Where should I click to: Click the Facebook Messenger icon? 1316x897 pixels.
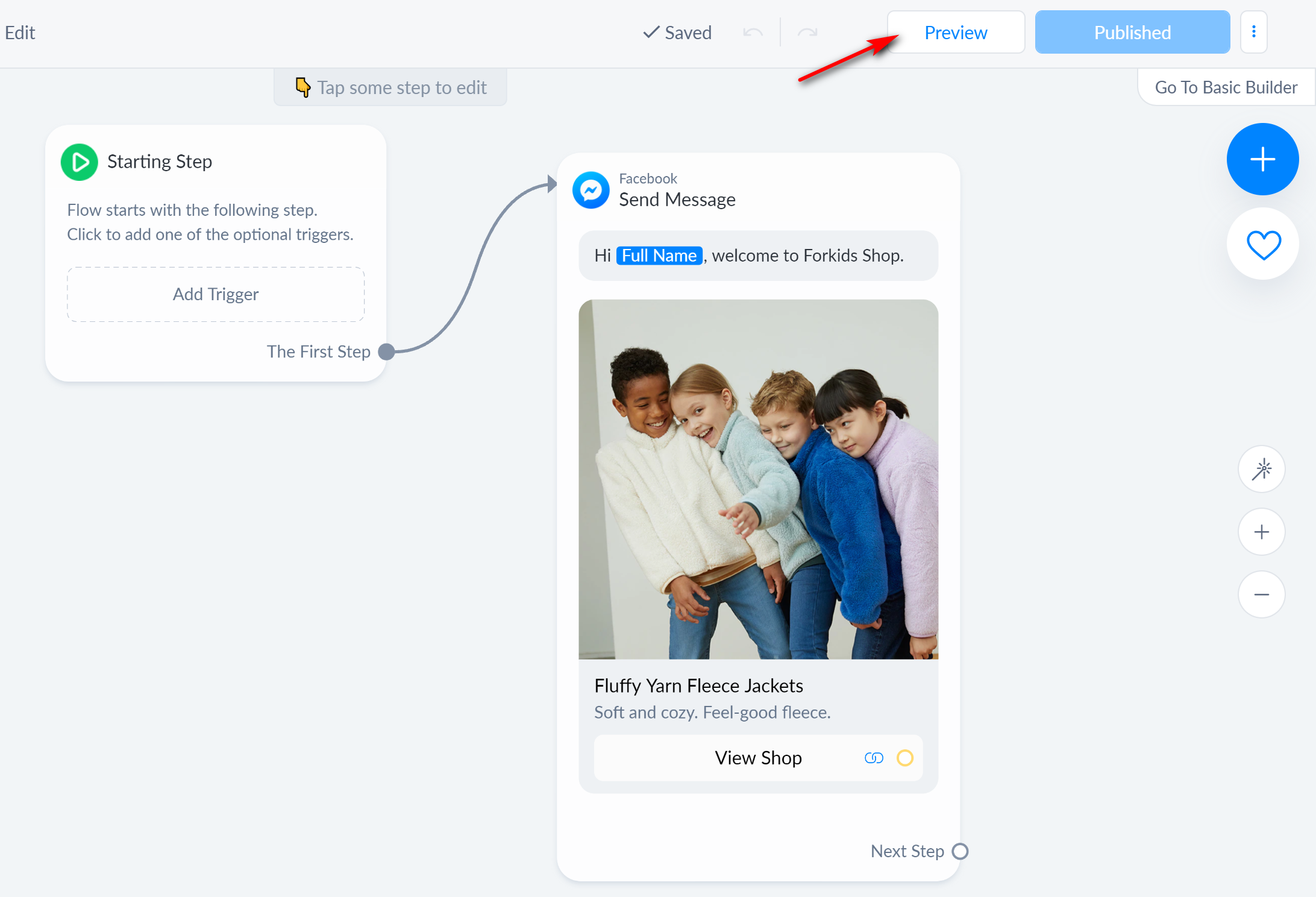pyautogui.click(x=591, y=190)
